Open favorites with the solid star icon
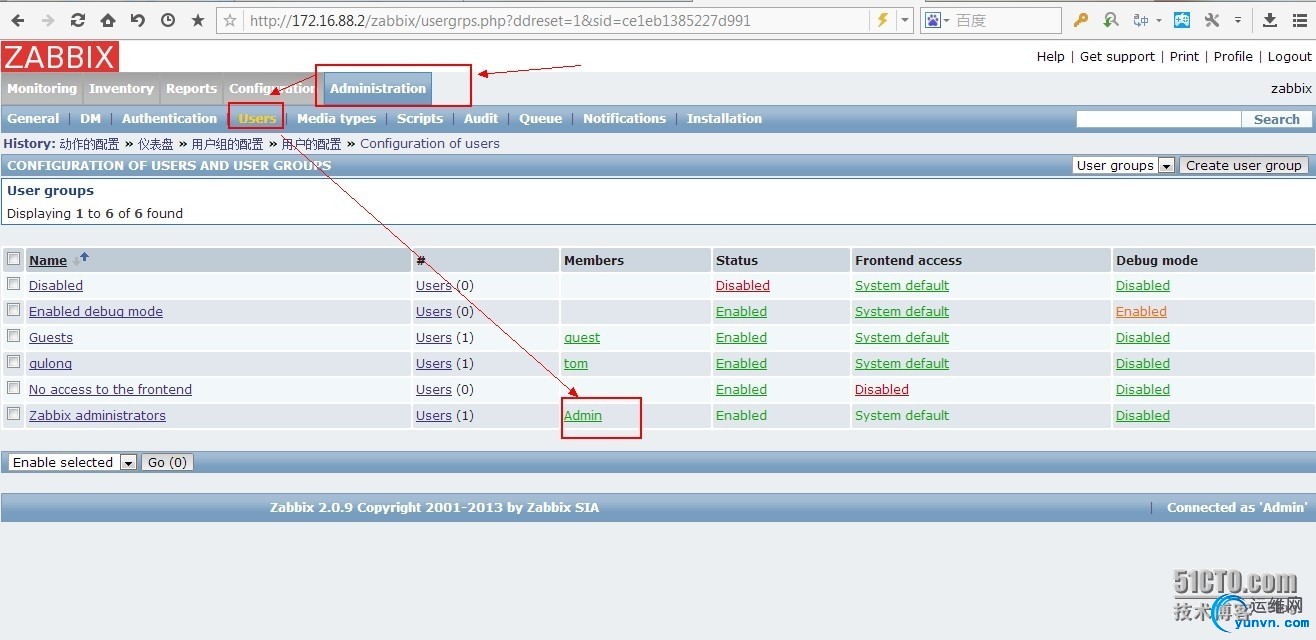This screenshot has height=640, width=1316. pyautogui.click(x=198, y=20)
